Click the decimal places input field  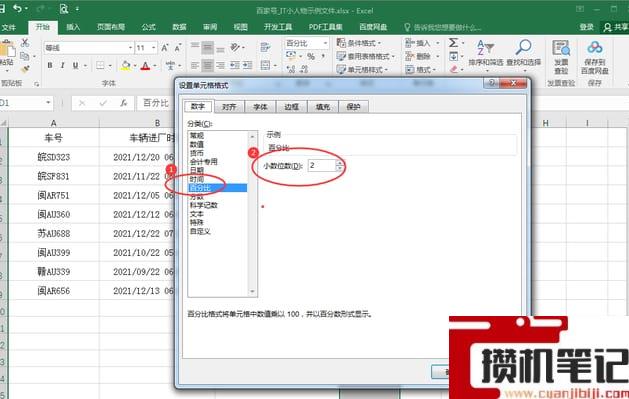(x=321, y=165)
